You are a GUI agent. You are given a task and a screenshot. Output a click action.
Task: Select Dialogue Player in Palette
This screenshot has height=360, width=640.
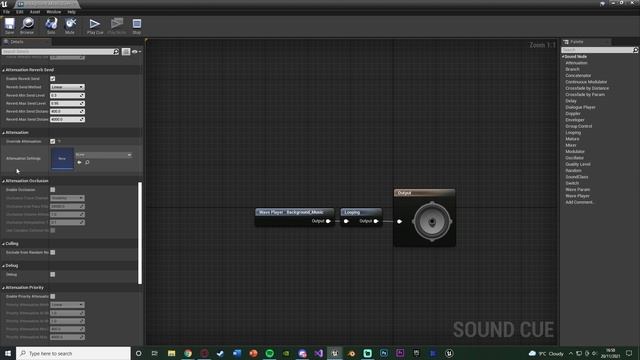[580, 107]
